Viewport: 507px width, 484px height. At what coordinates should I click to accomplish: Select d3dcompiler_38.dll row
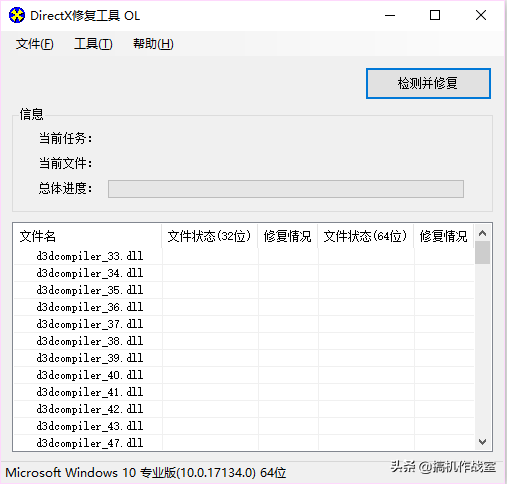[x=244, y=341]
